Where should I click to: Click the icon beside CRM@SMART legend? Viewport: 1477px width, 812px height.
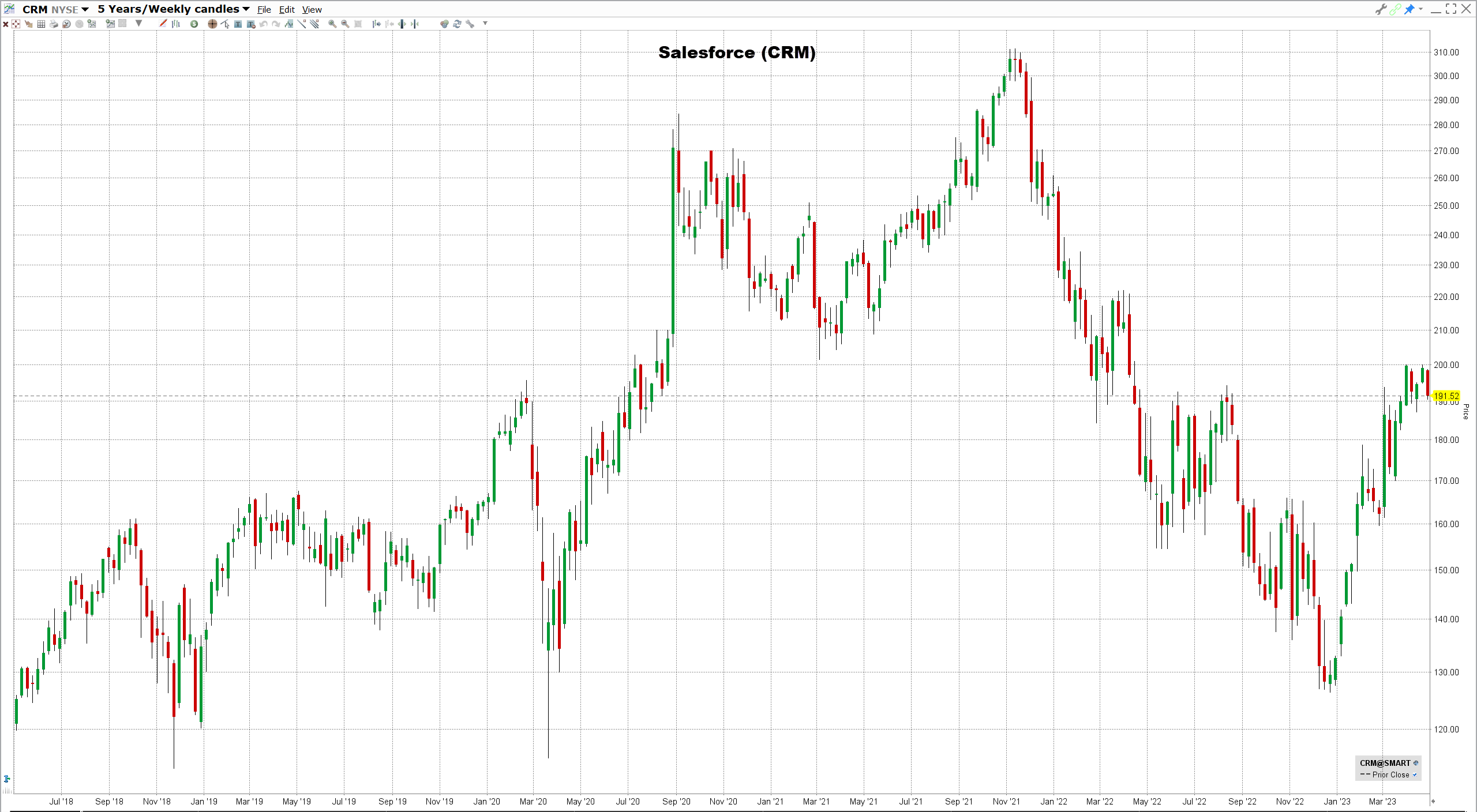[1416, 763]
